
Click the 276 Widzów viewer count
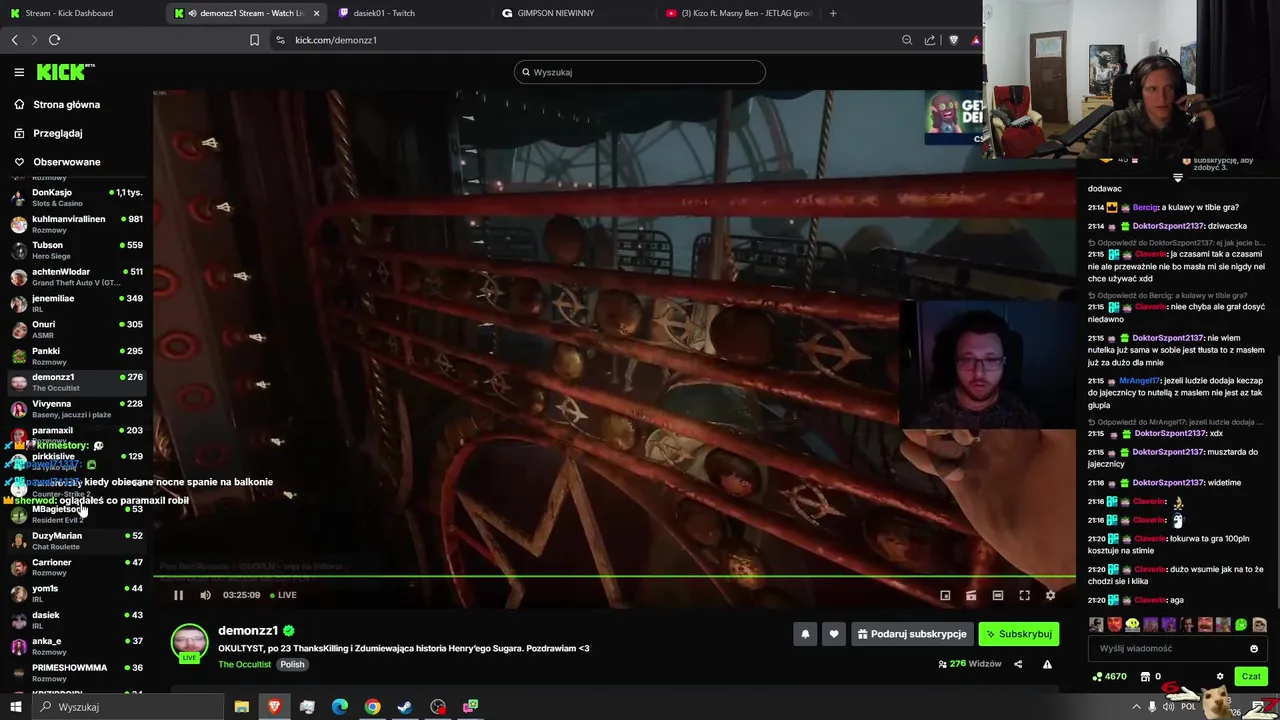pos(970,664)
